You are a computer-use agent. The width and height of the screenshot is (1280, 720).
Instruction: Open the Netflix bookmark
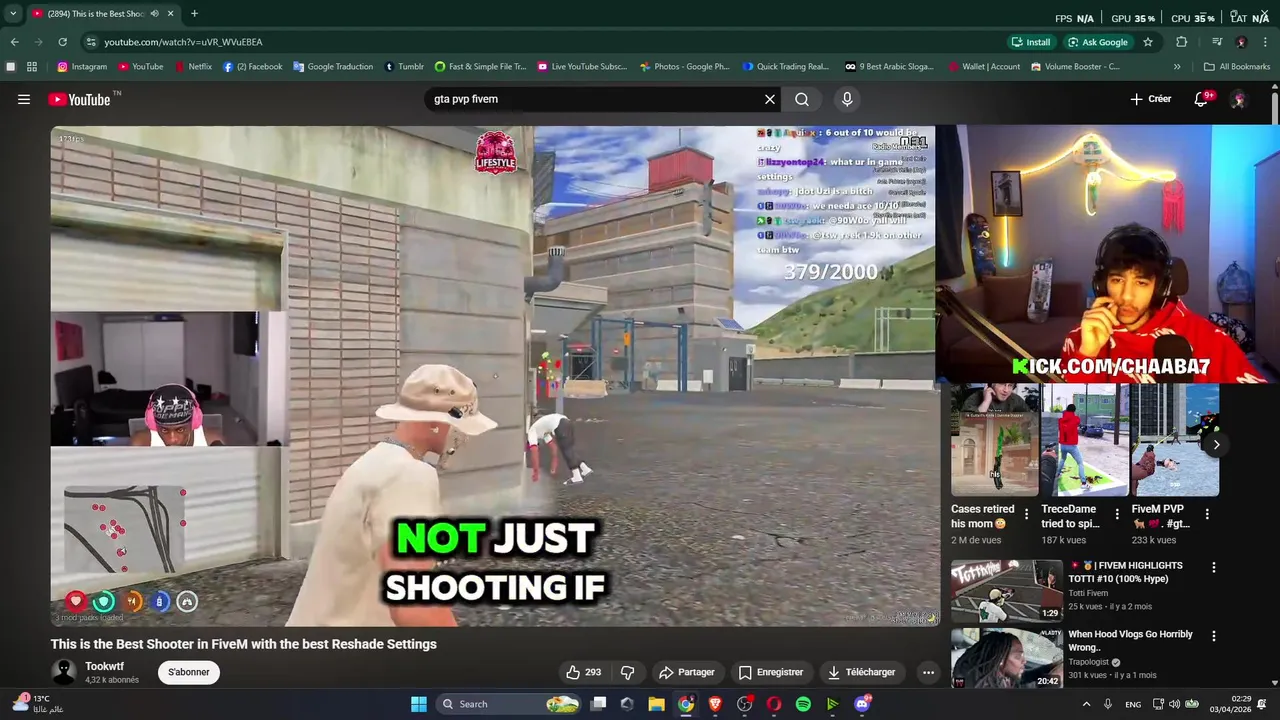point(193,67)
